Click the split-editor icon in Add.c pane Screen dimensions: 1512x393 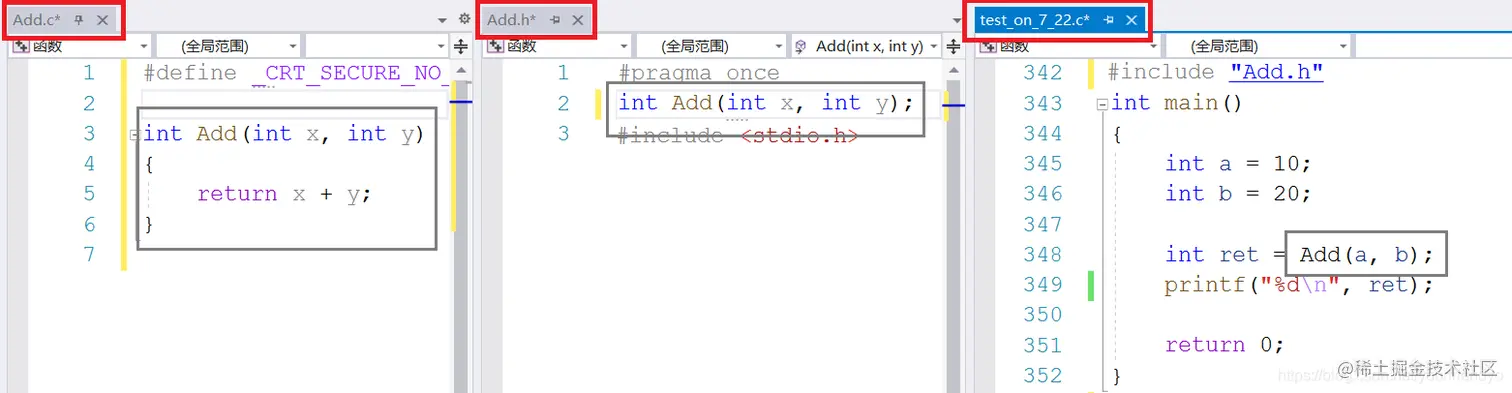coord(461,46)
